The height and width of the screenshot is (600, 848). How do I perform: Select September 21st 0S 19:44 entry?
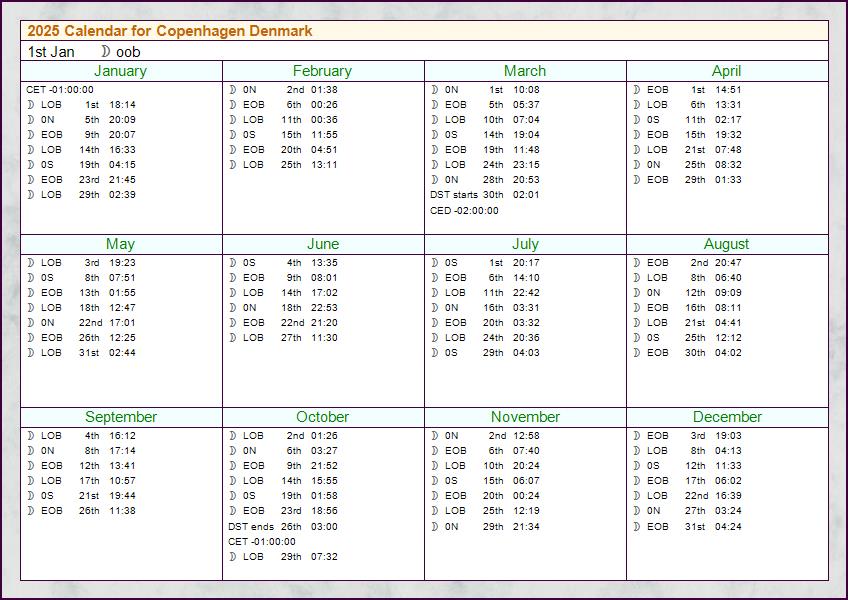[81, 496]
